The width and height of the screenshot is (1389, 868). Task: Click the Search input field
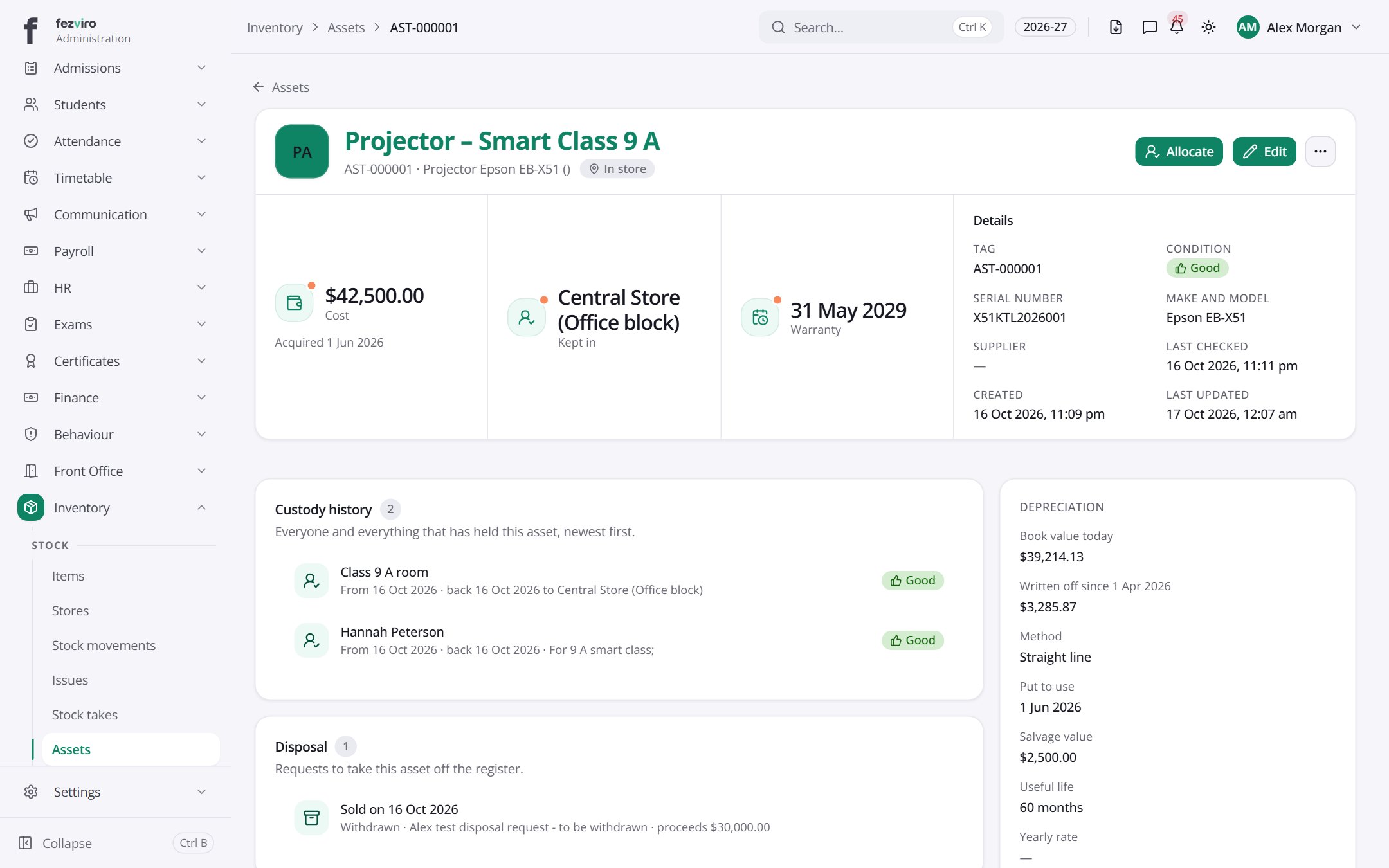click(881, 27)
